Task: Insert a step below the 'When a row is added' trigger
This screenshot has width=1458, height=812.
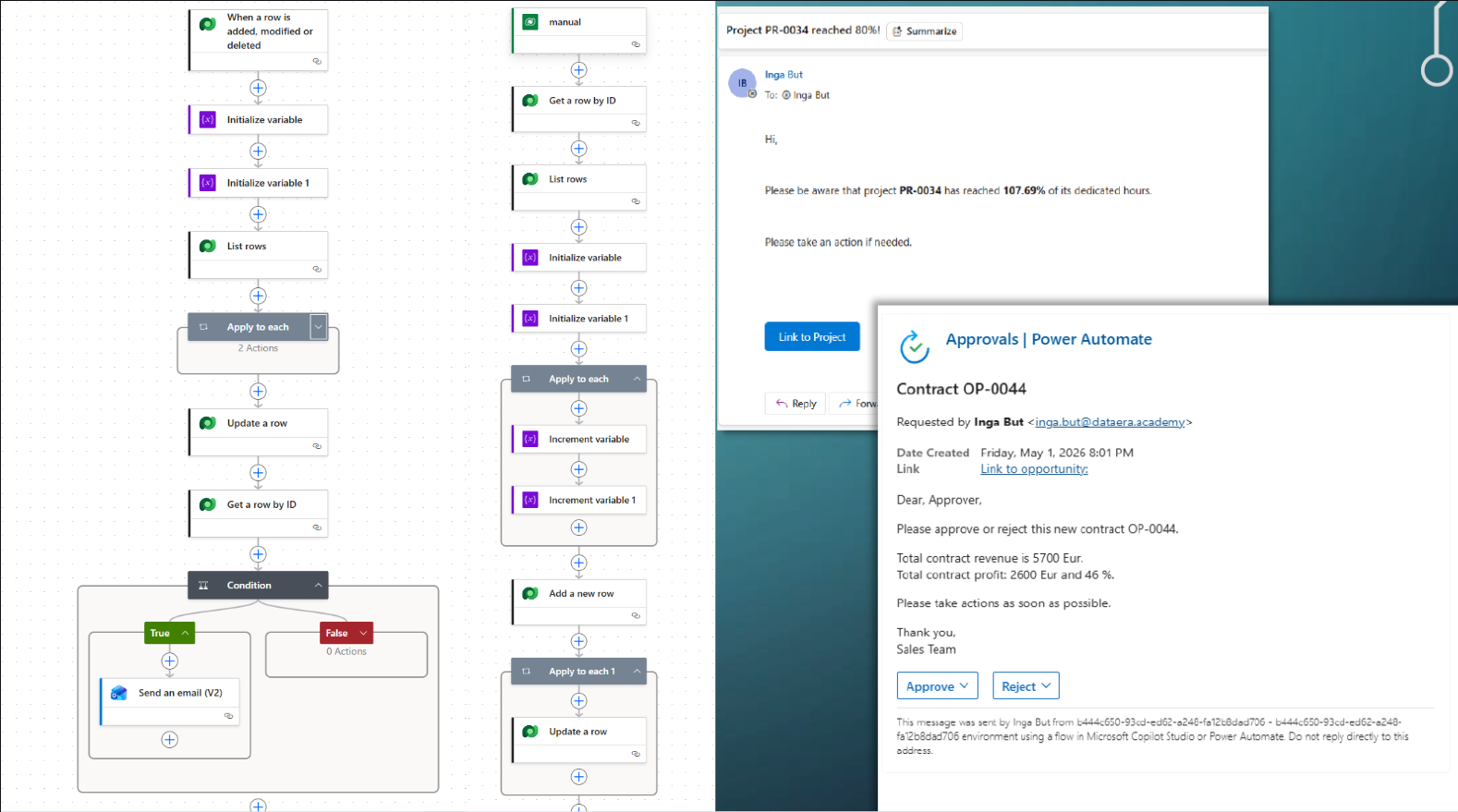Action: tap(258, 88)
